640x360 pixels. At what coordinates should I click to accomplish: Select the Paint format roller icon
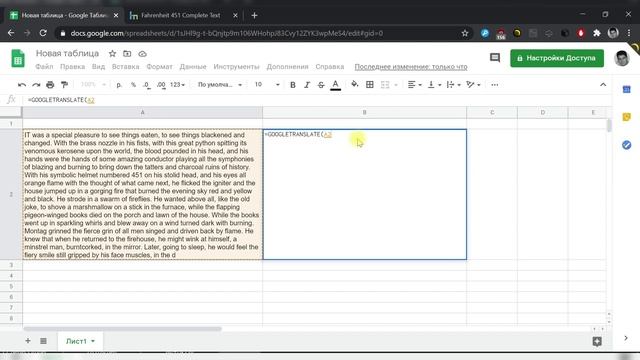(x=64, y=85)
